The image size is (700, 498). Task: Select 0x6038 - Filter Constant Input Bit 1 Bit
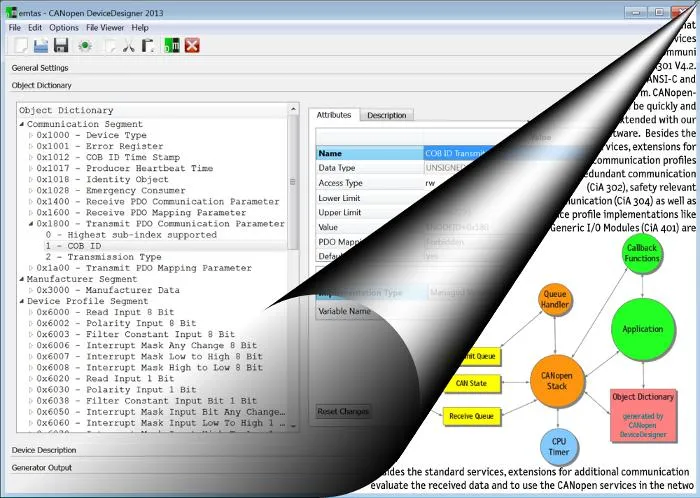tap(146, 401)
